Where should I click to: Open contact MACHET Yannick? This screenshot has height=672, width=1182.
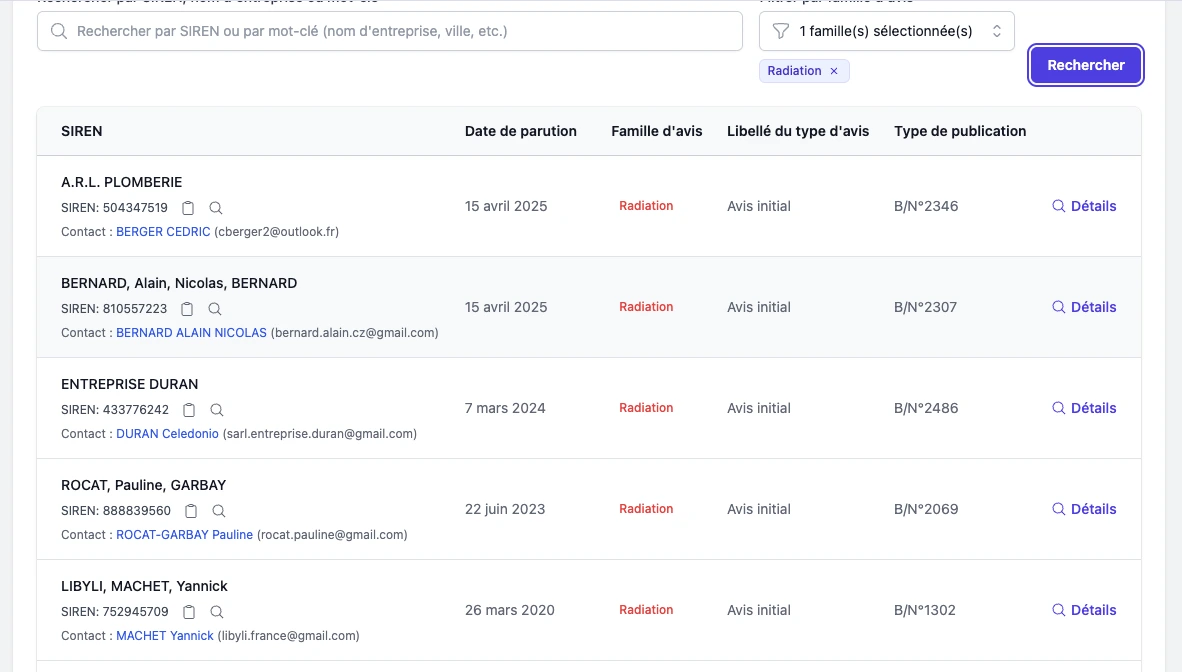point(165,636)
